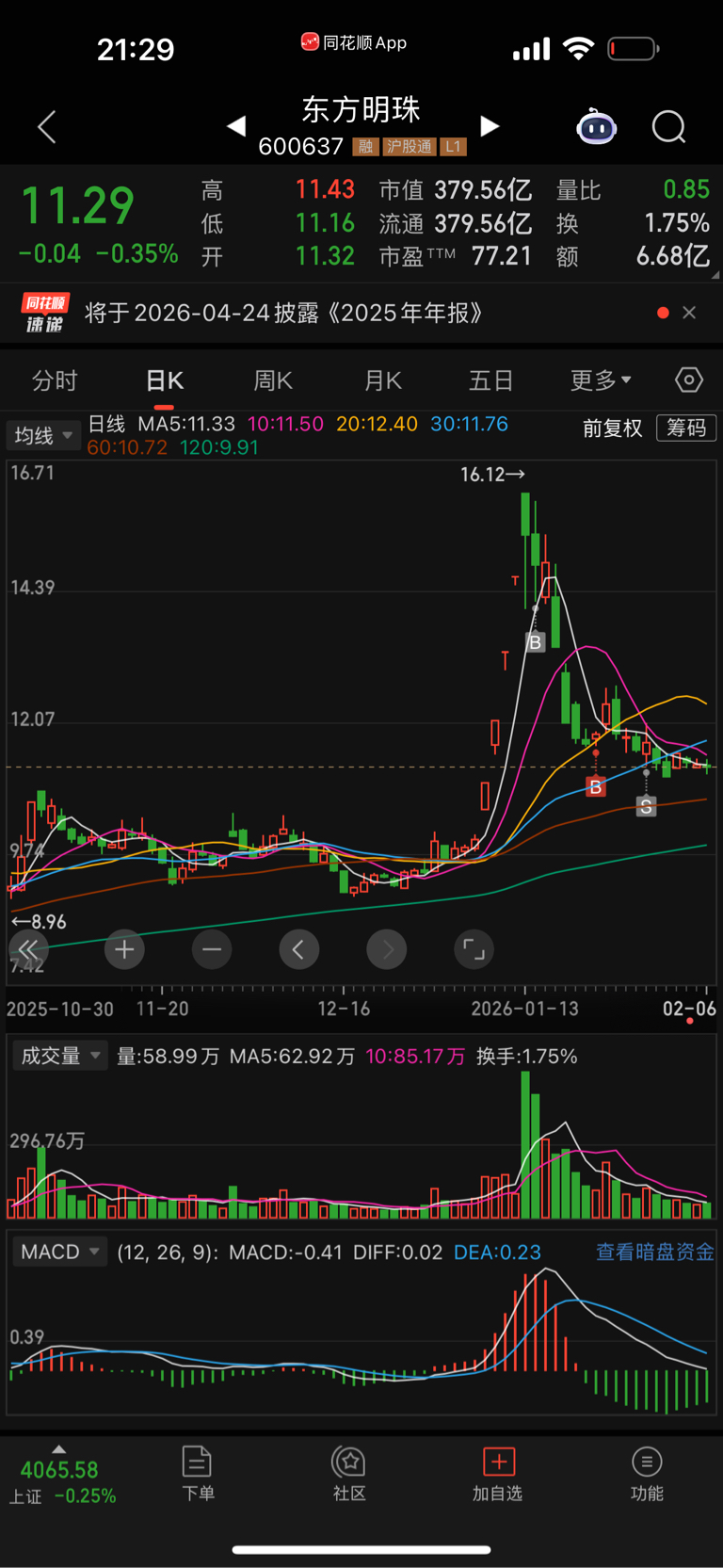The width and height of the screenshot is (723, 1568).
Task: Tap the 上证 index 4065.58 ticker
Action: [62, 1482]
